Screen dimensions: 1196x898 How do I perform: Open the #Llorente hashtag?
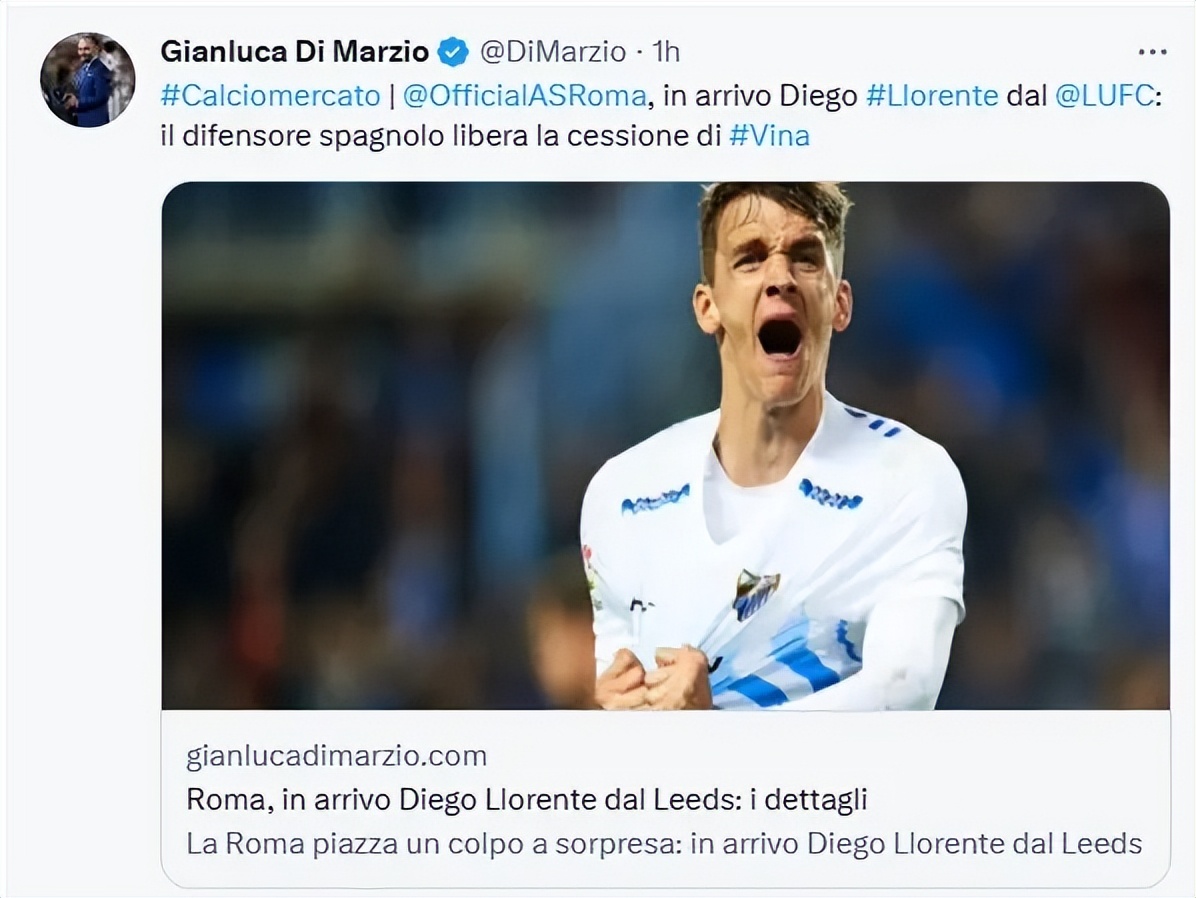coord(932,95)
